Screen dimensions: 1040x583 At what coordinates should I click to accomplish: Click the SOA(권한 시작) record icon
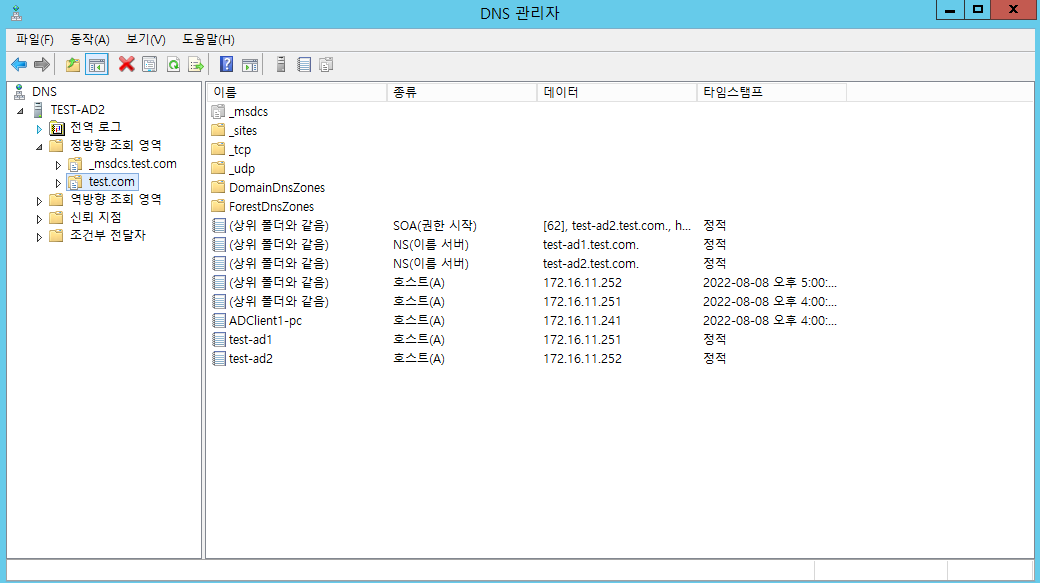[x=218, y=226]
